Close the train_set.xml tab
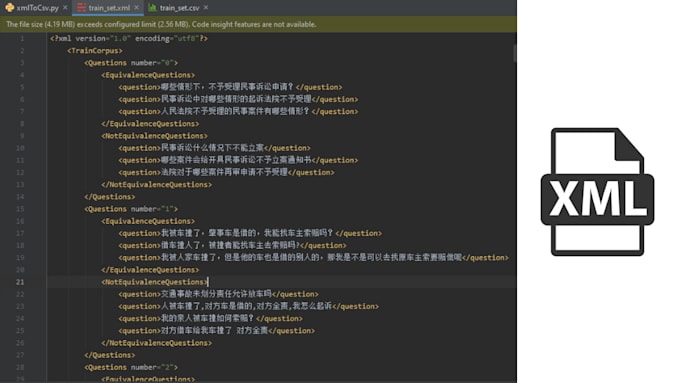Image resolution: width=680 pixels, height=383 pixels. 137,7
